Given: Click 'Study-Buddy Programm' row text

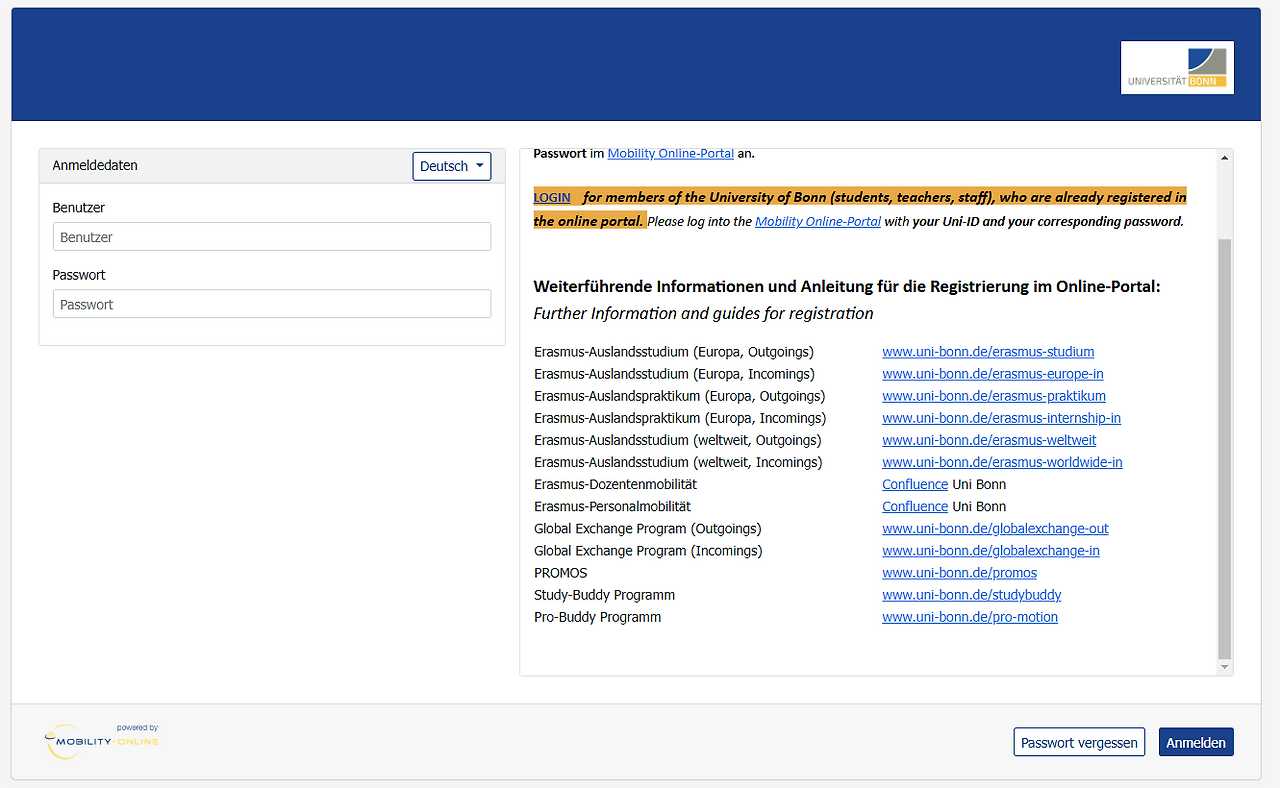Looking at the screenshot, I should coord(605,595).
